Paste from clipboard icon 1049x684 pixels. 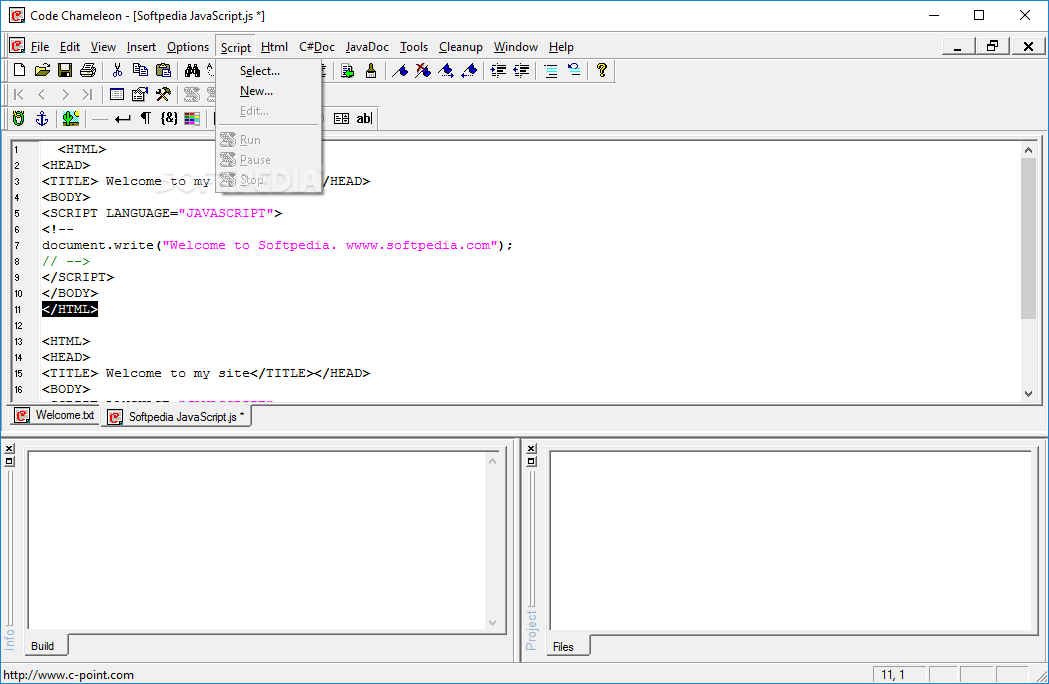click(x=163, y=70)
